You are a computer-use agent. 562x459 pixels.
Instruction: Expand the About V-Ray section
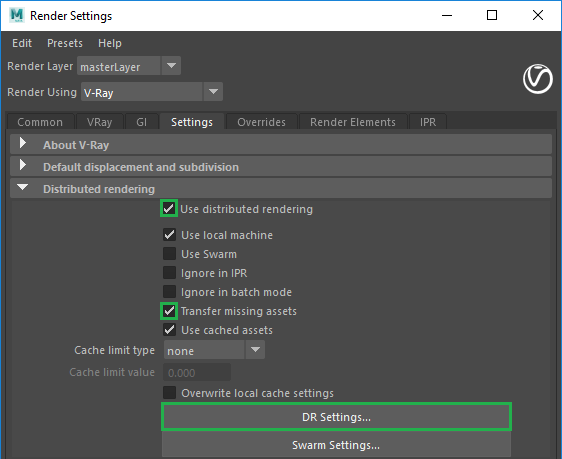pos(281,145)
